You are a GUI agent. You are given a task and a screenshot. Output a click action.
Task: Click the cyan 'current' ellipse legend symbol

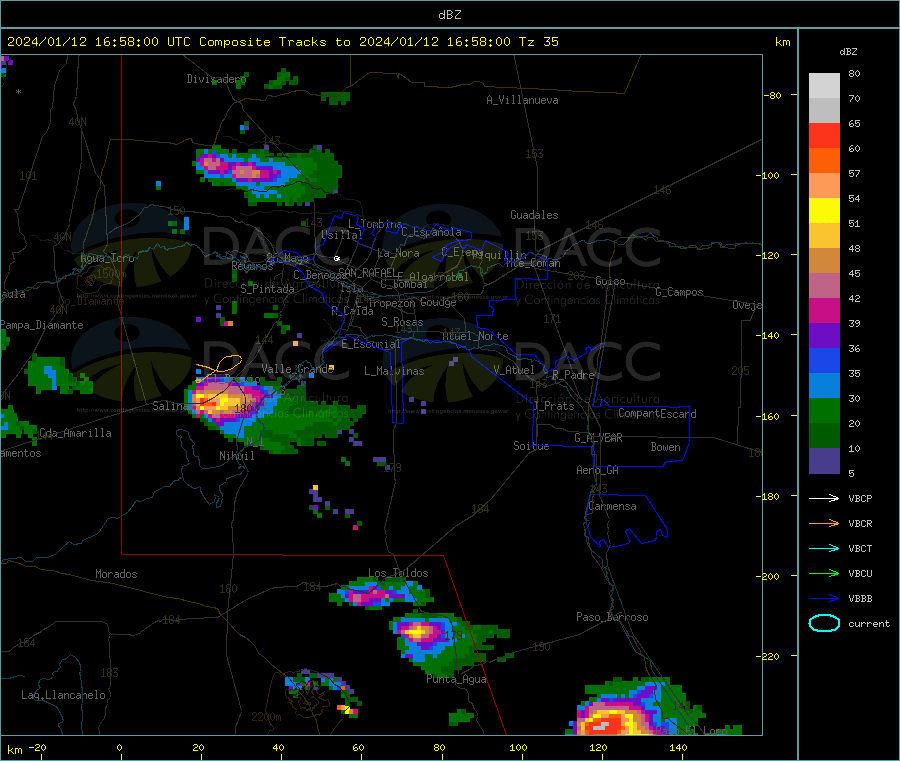(824, 623)
